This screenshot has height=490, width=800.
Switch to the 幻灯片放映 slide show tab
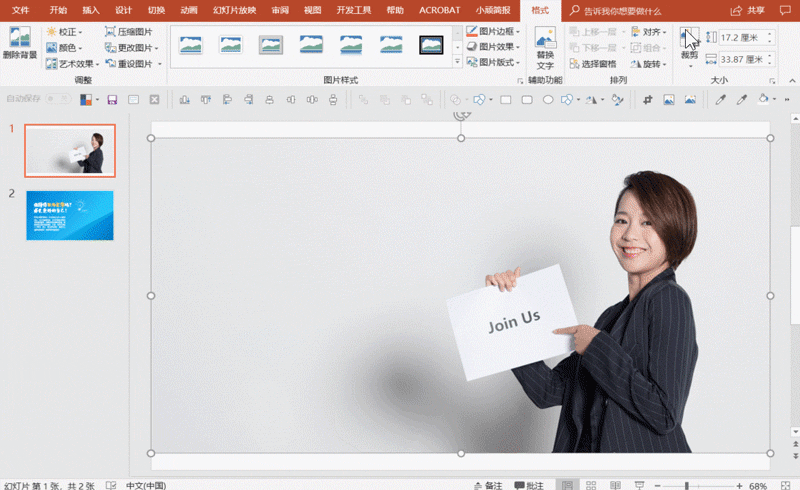[234, 10]
